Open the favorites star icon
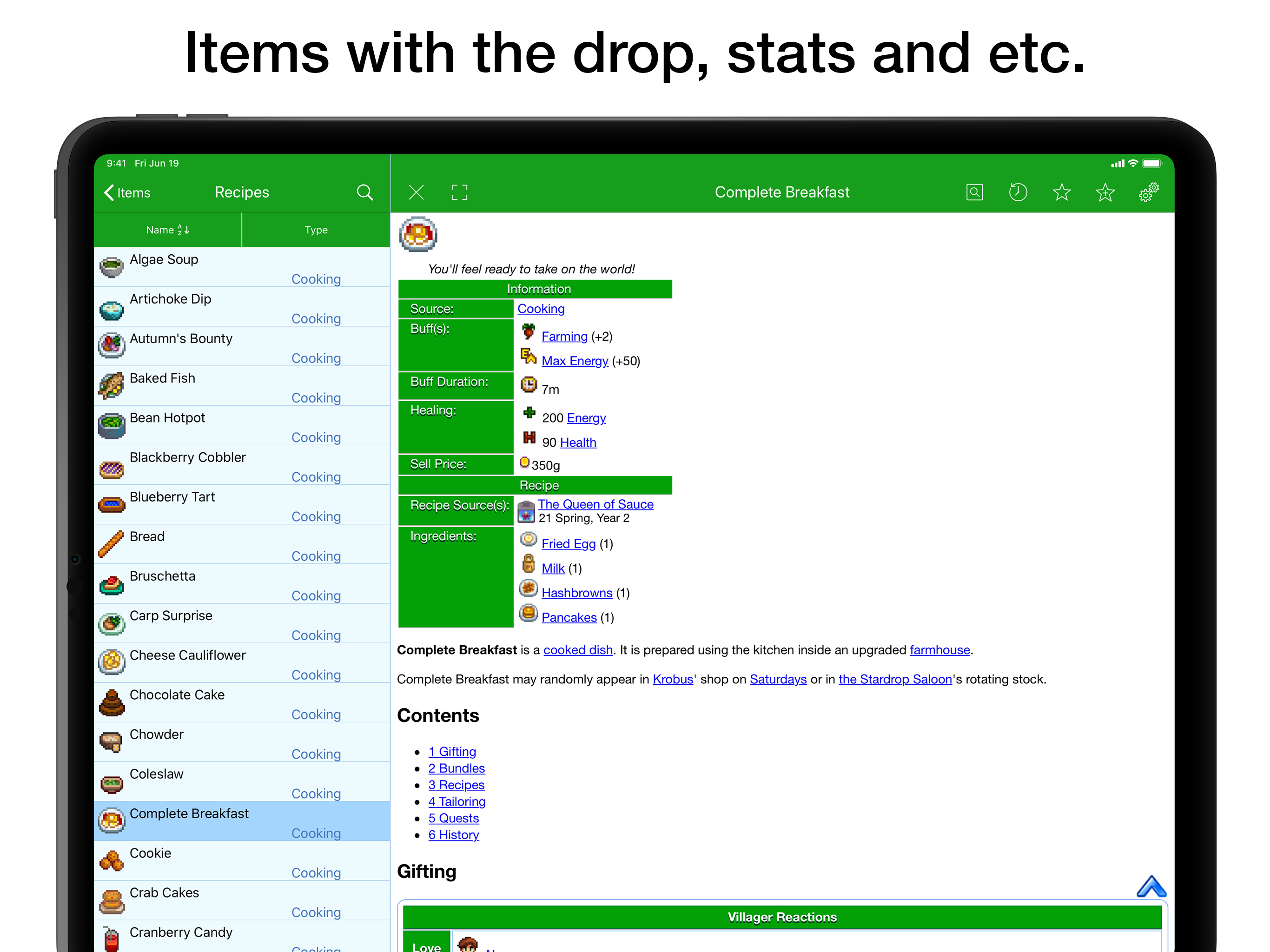Image resolution: width=1270 pixels, height=952 pixels. [x=1062, y=192]
